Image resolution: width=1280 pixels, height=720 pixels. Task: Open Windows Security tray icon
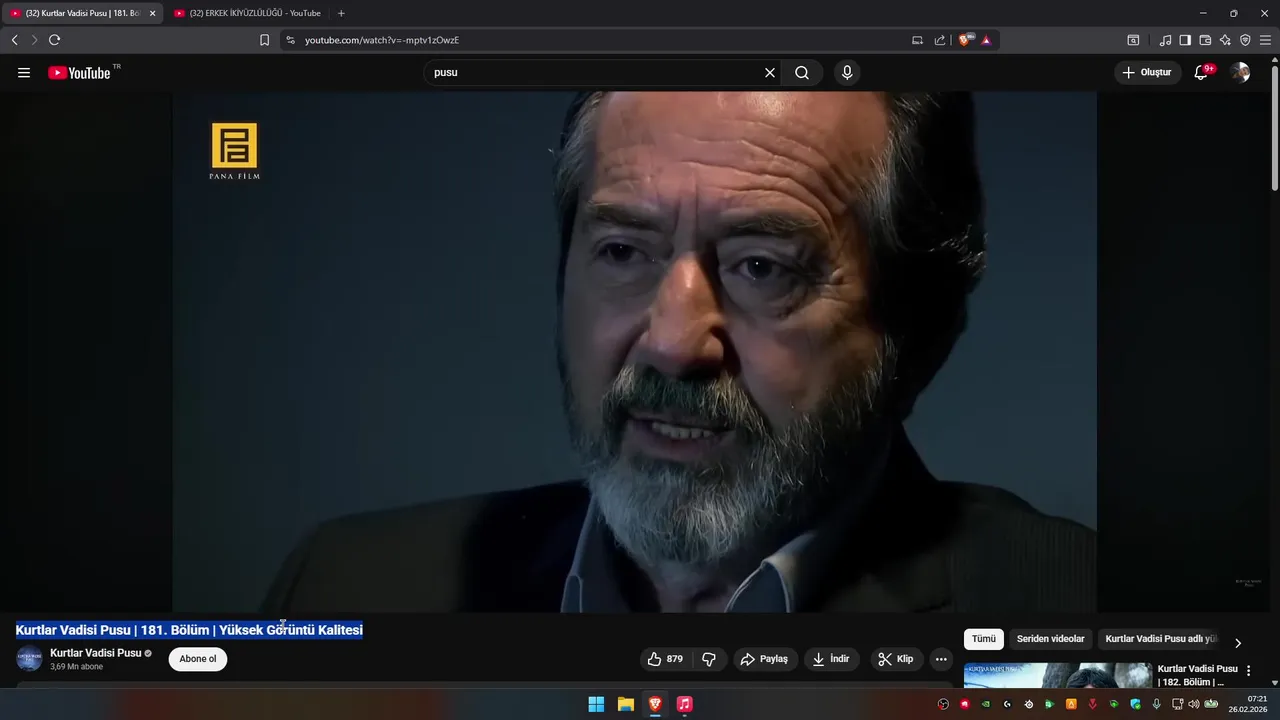1135,704
